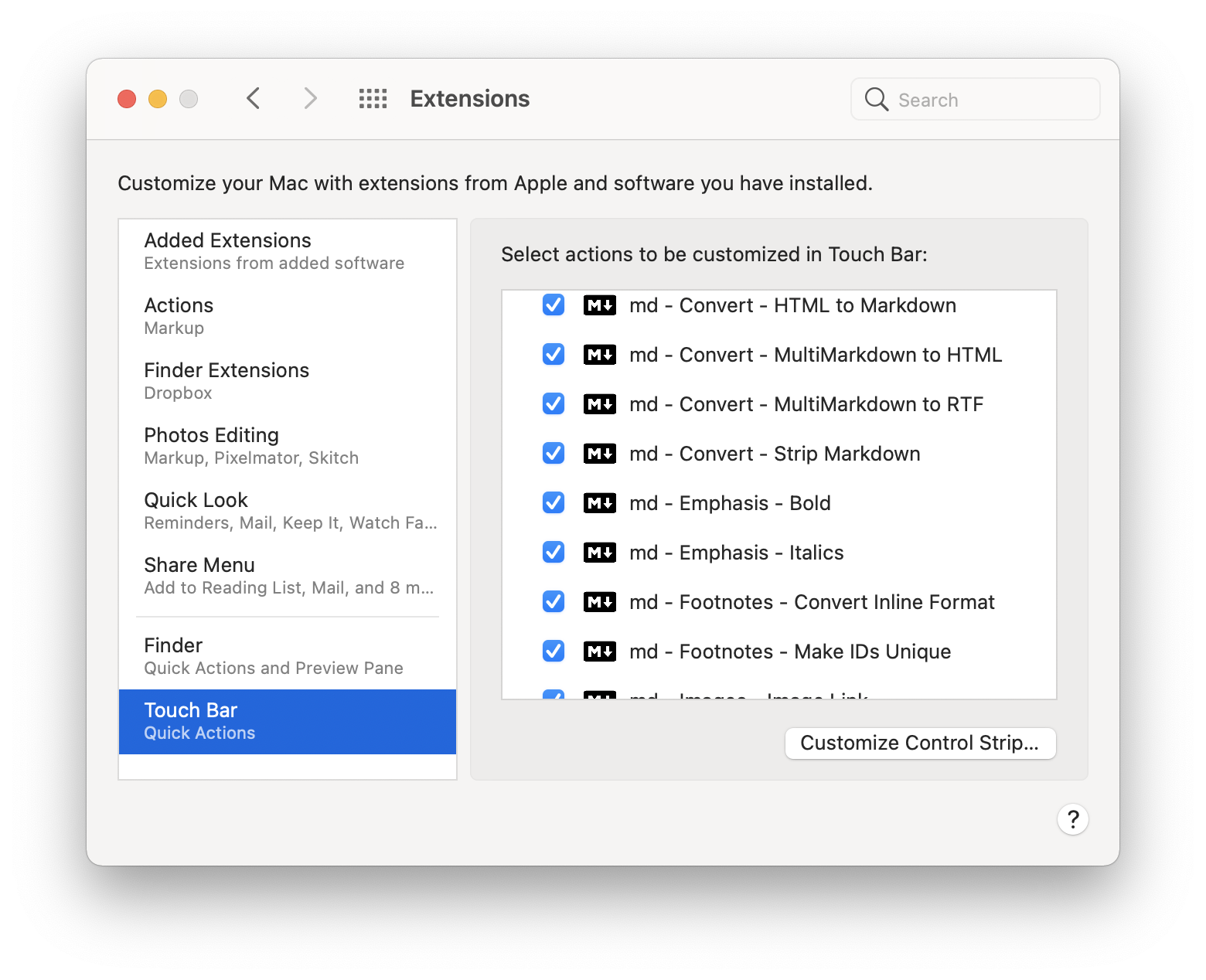Click the magnifying glass search icon
The width and height of the screenshot is (1206, 980).
pyautogui.click(x=876, y=99)
